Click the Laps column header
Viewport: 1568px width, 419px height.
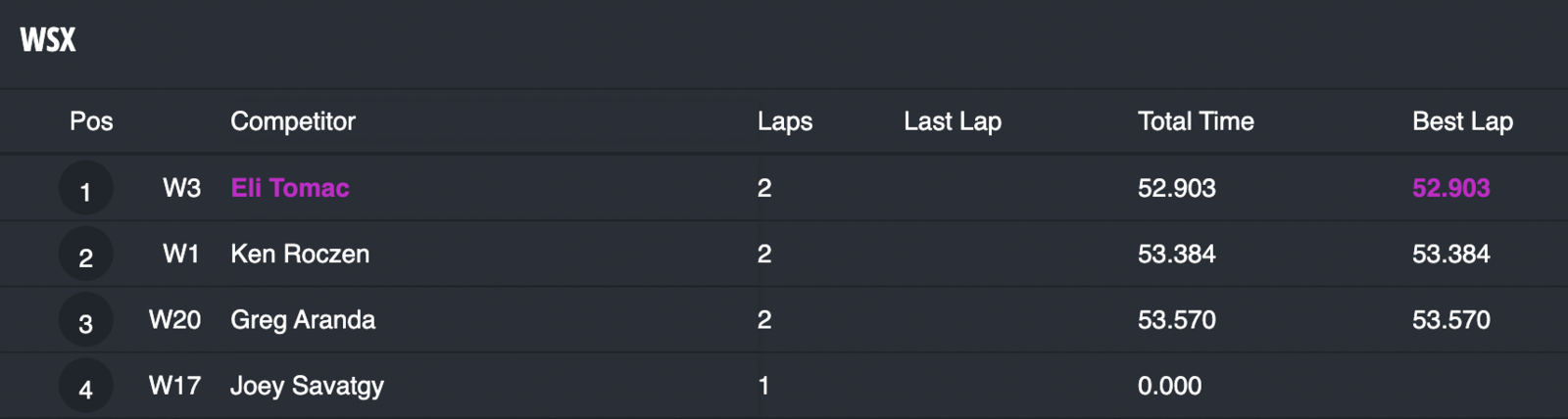[x=784, y=121]
